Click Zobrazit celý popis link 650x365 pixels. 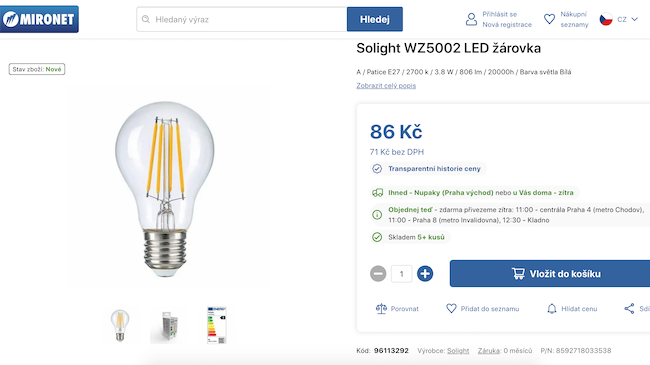coord(386,85)
